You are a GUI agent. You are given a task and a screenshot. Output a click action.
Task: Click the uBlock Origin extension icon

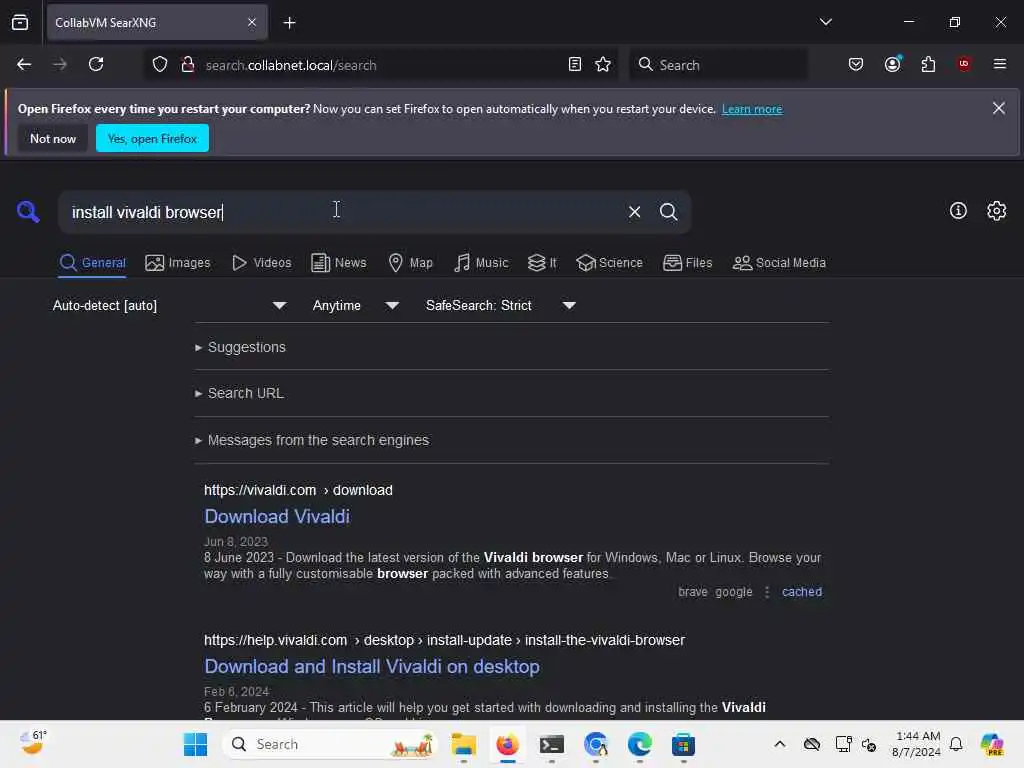point(964,64)
